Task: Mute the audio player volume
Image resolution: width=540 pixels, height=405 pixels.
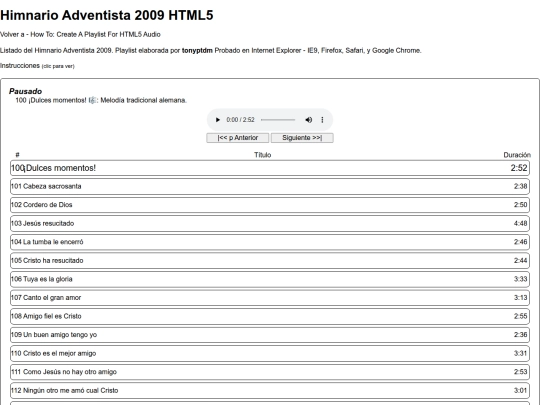Action: point(309,120)
